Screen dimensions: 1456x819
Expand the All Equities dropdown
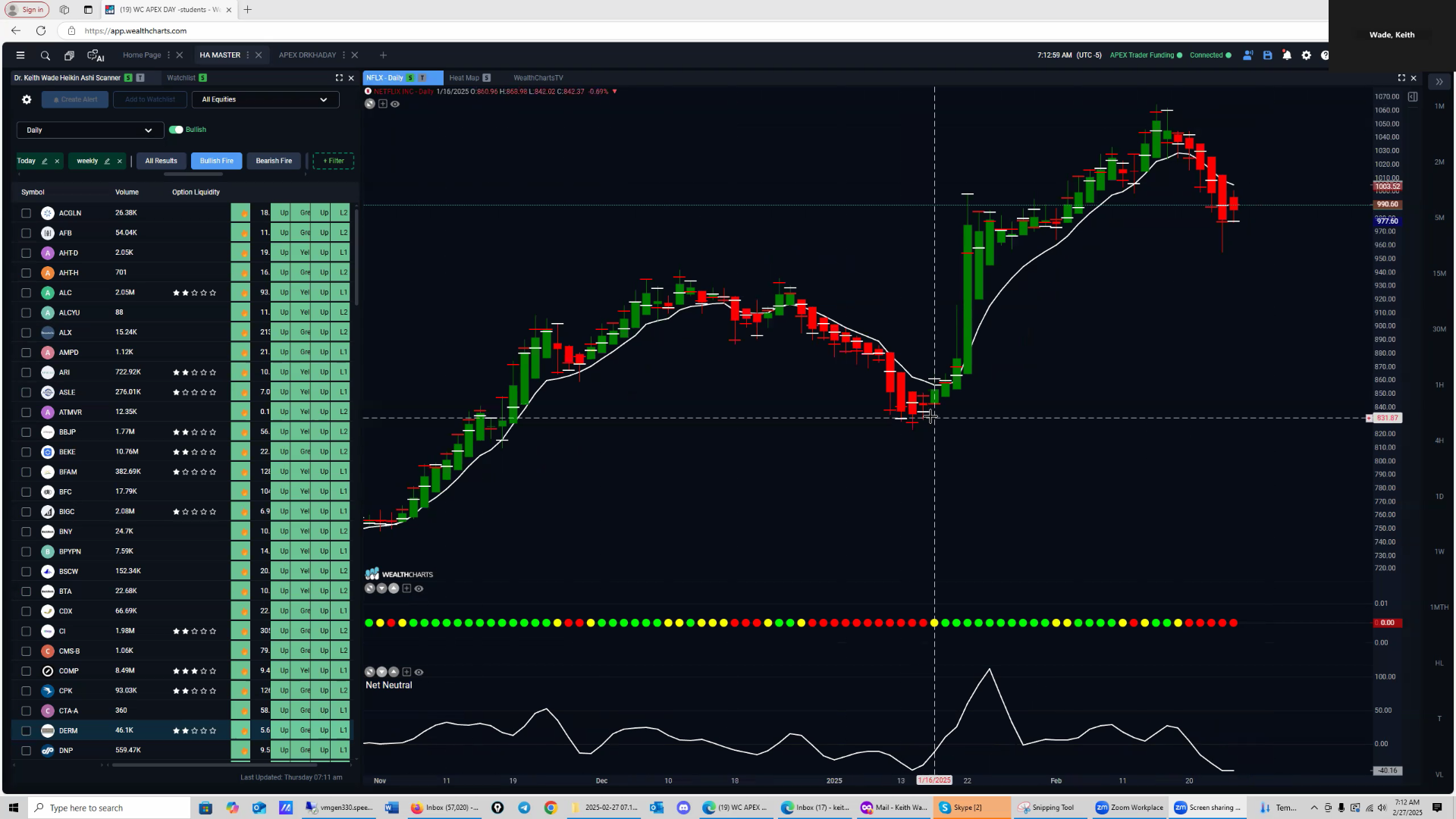click(x=265, y=99)
